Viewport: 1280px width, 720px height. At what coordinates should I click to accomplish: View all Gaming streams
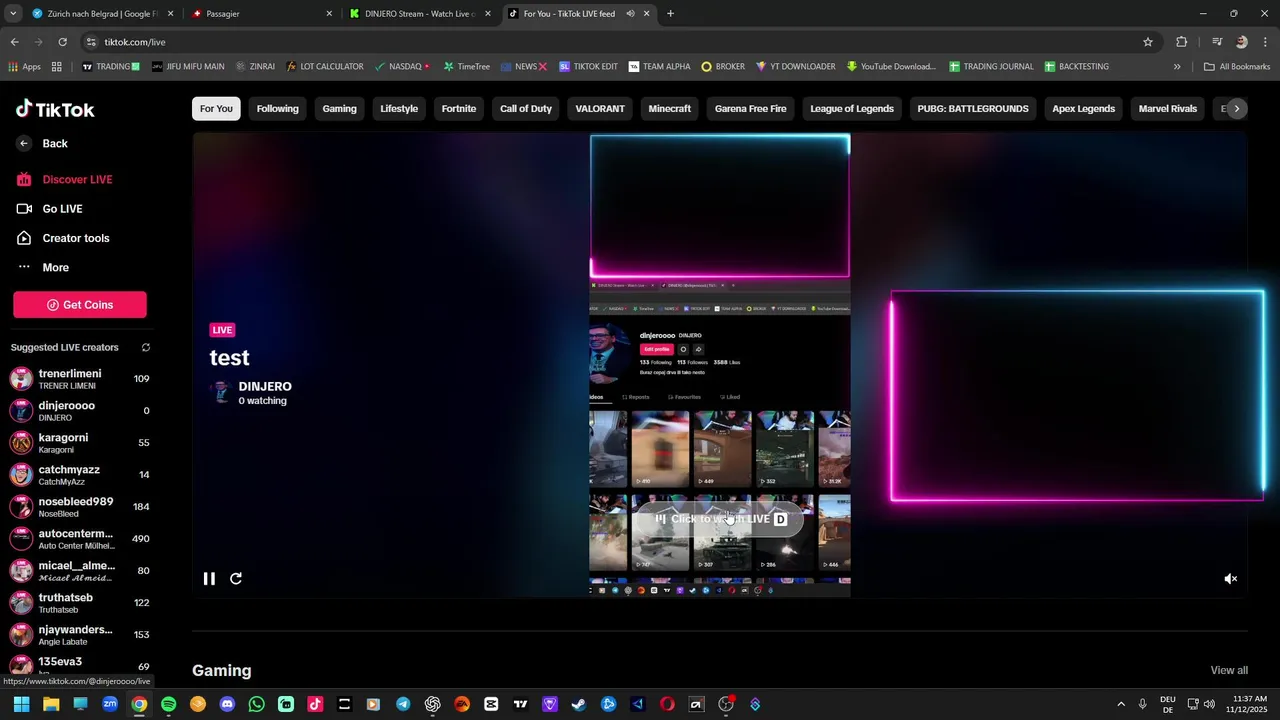click(1229, 671)
